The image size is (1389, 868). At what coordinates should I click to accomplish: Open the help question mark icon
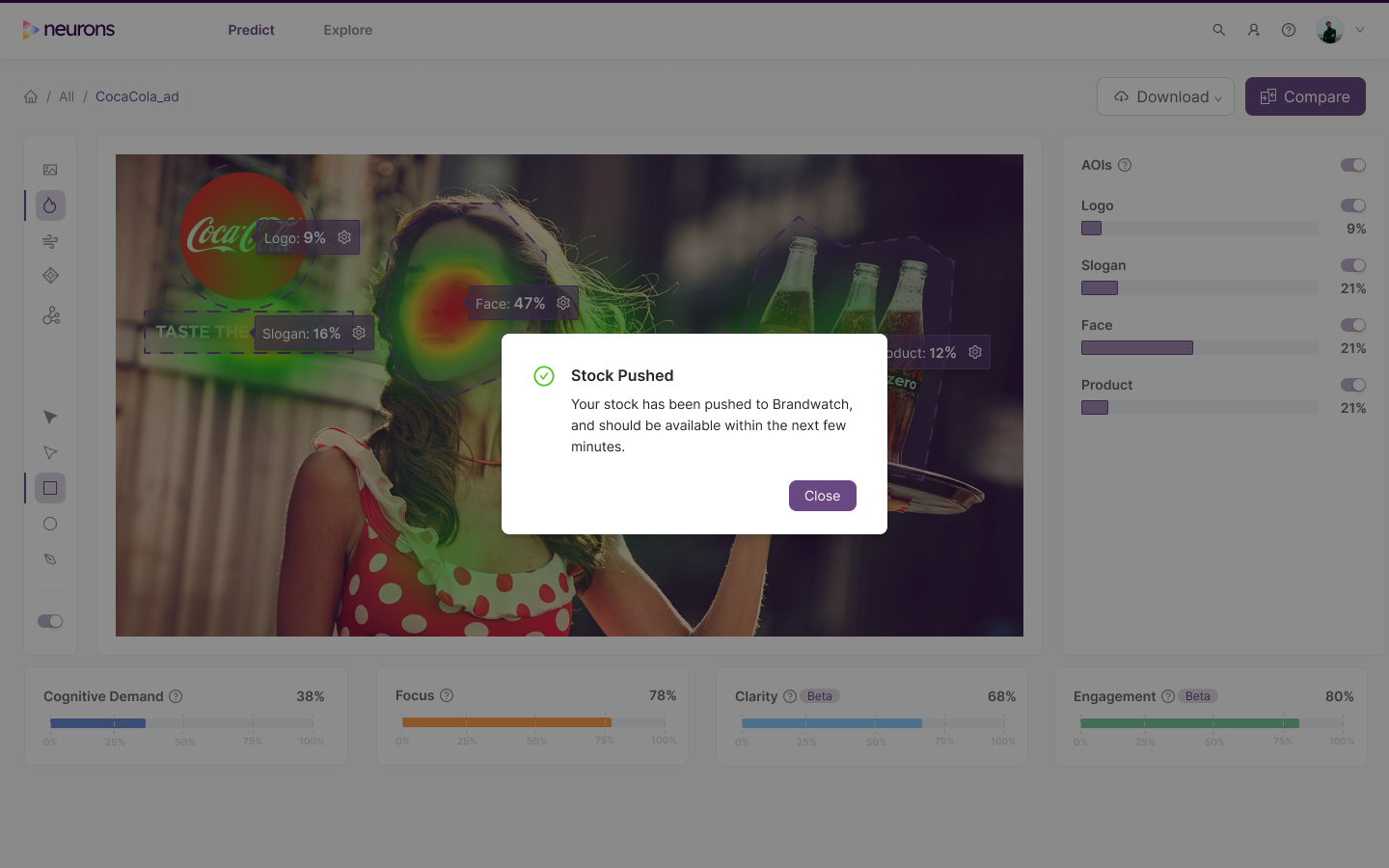[1289, 30]
